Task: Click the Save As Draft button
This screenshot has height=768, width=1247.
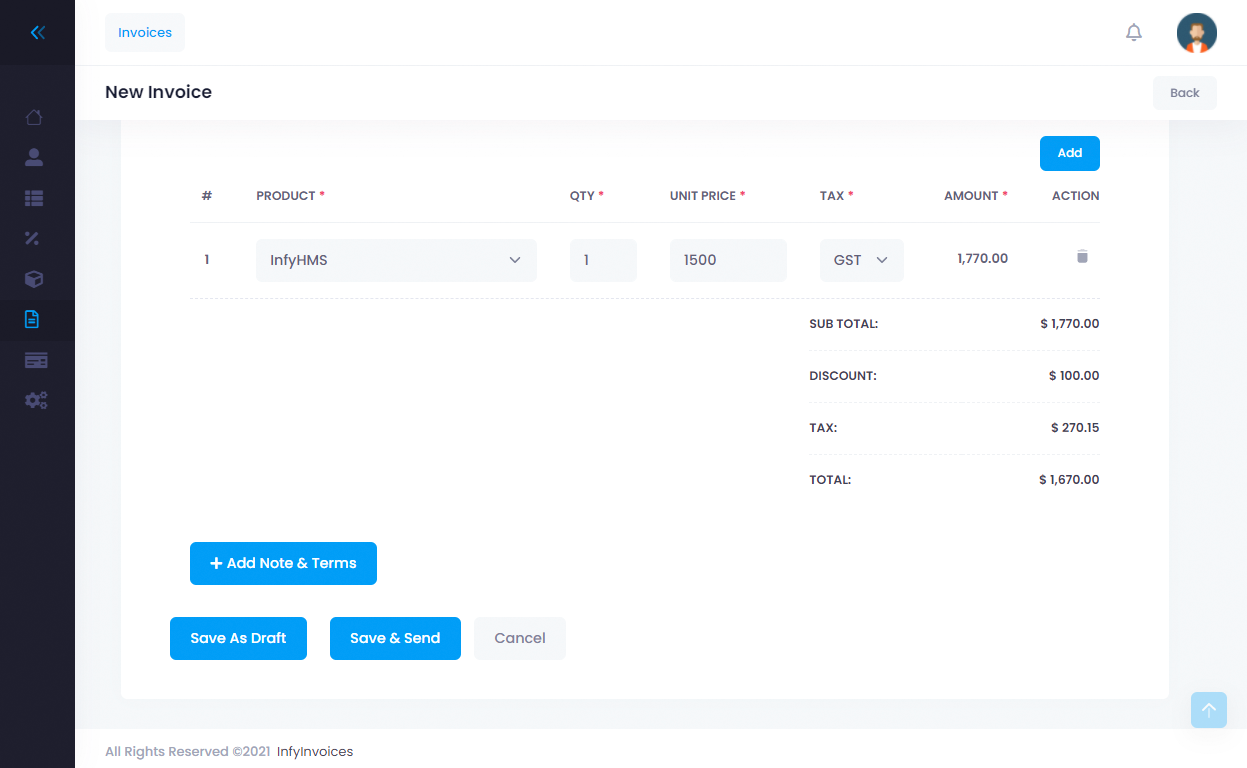Action: pos(238,638)
